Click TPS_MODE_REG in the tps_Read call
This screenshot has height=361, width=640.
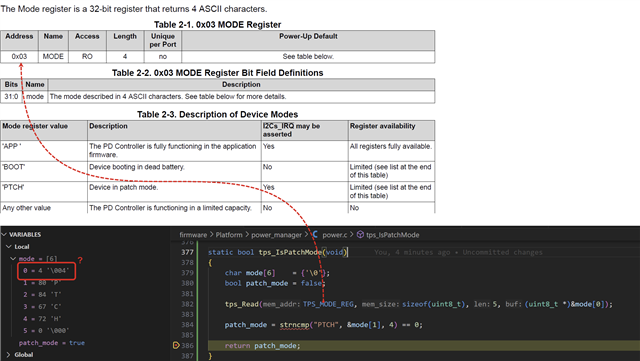[x=328, y=304]
